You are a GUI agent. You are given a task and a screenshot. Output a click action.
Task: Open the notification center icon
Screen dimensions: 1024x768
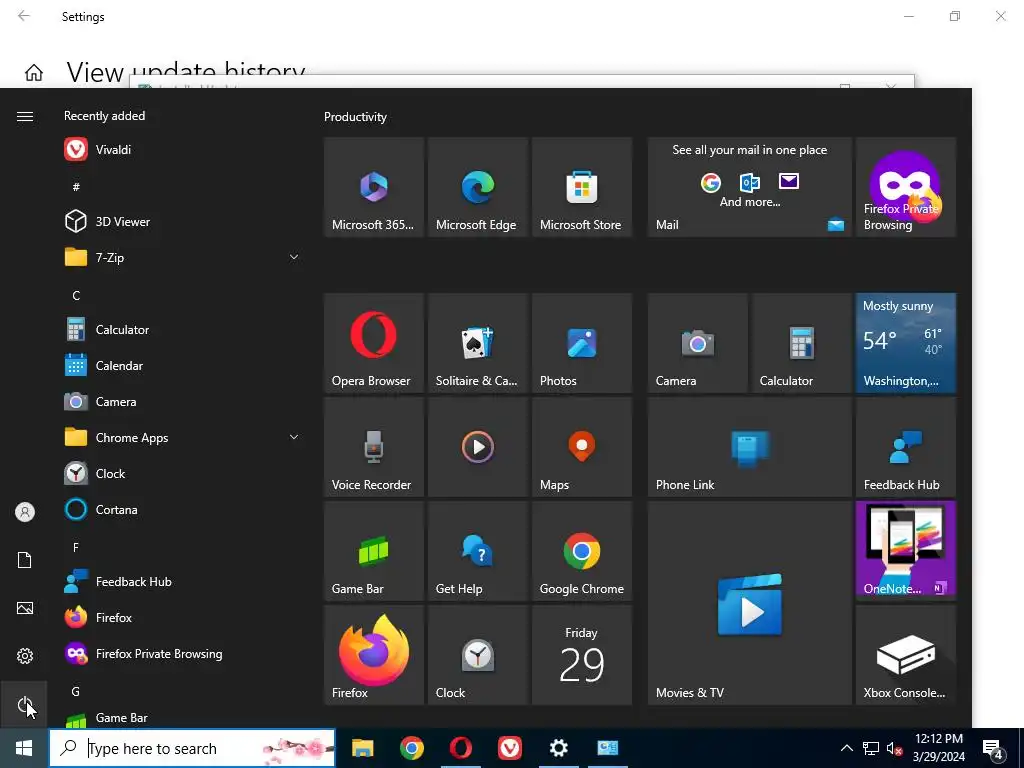click(993, 748)
